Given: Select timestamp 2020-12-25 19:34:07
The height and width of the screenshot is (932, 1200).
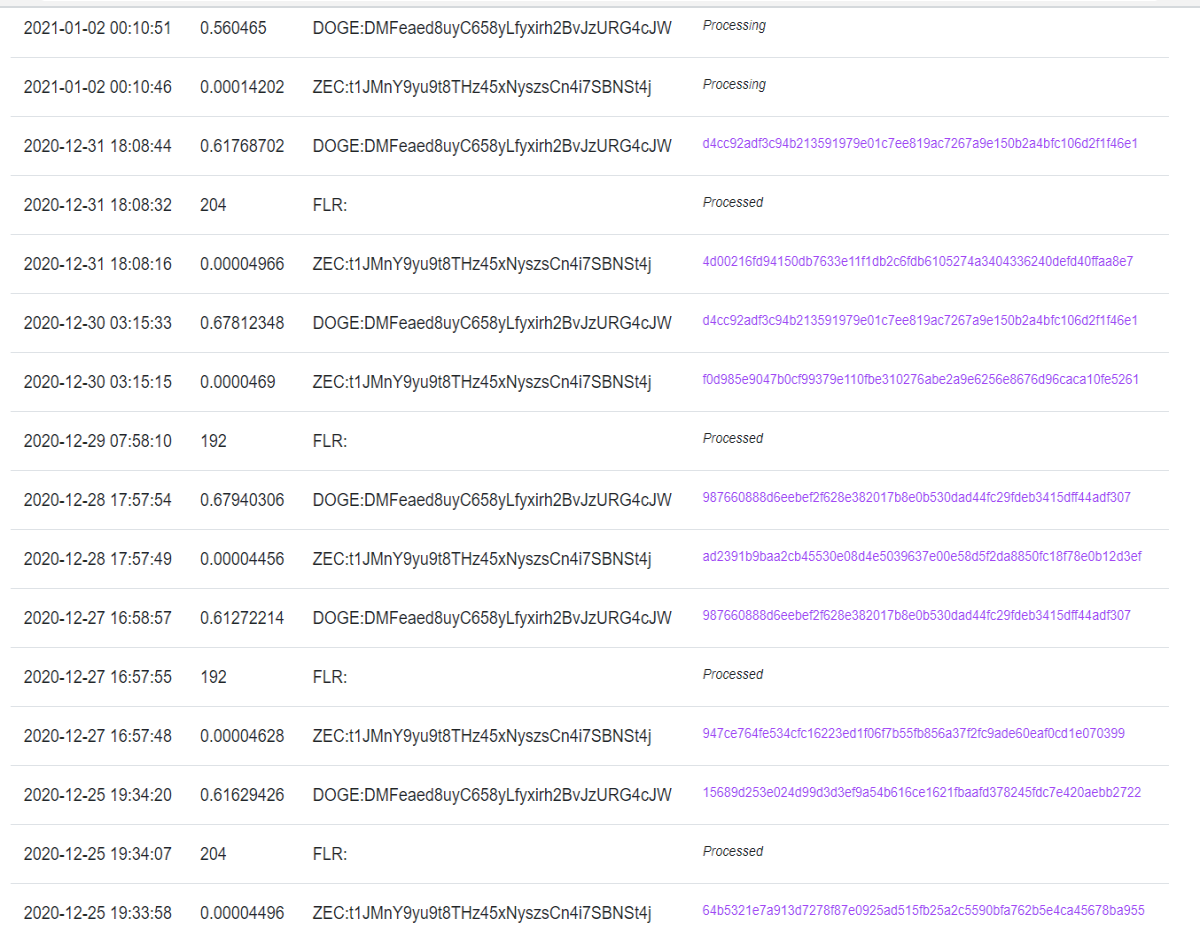Looking at the screenshot, I should [98, 854].
